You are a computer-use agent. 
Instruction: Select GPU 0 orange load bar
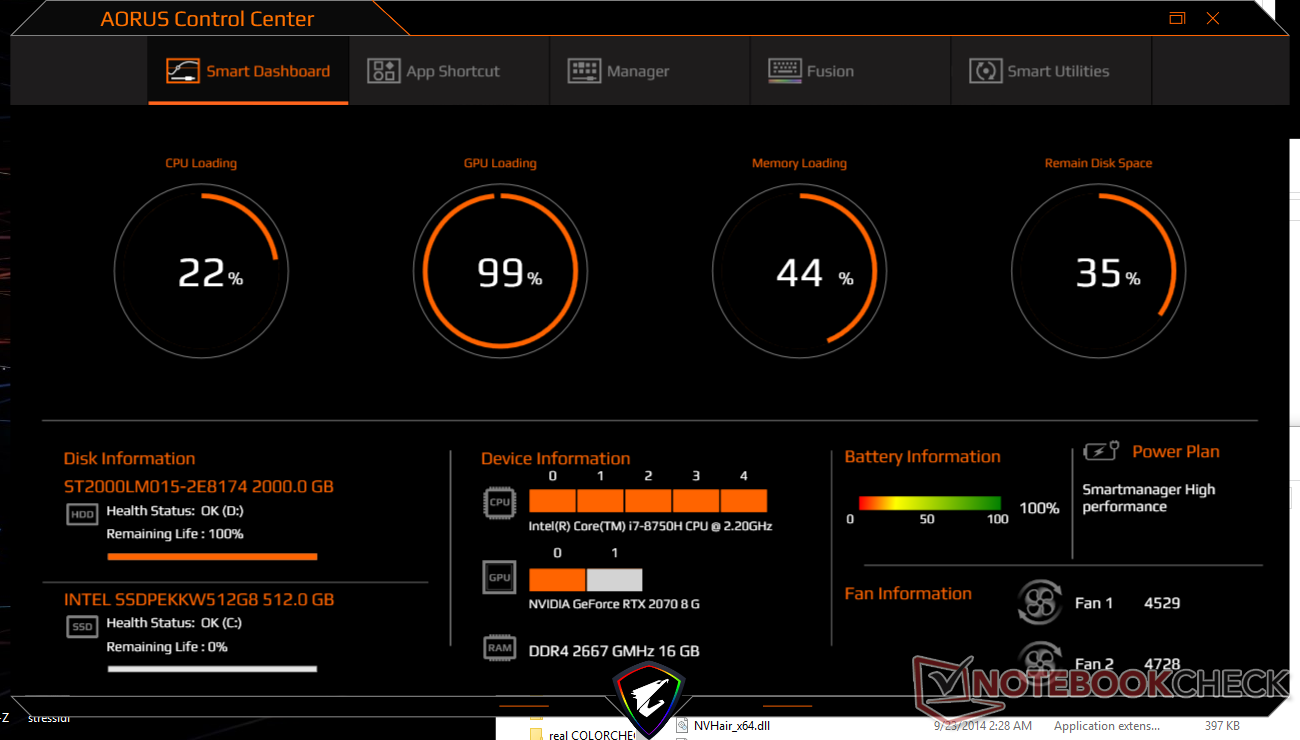(557, 579)
